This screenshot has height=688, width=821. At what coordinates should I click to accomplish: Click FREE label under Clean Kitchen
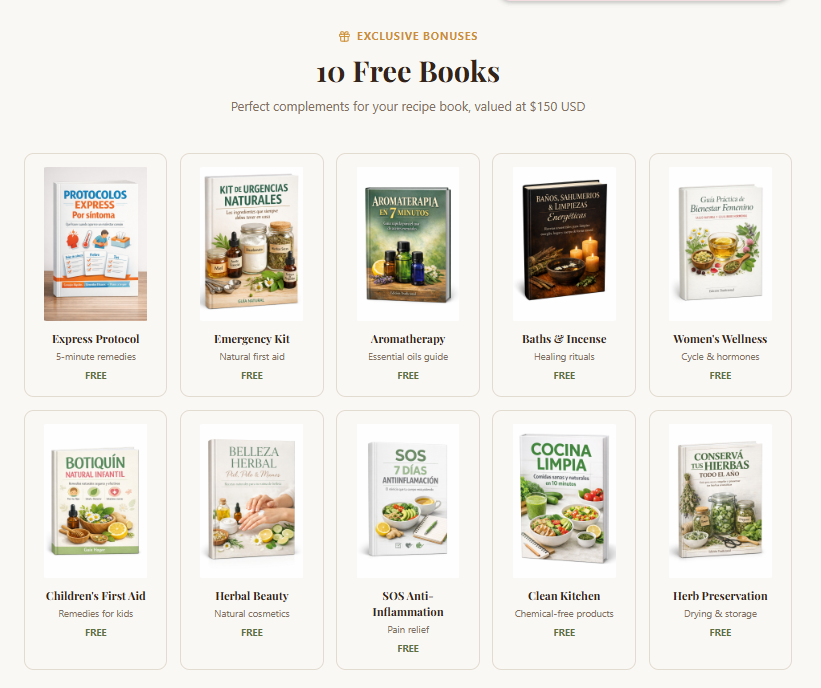click(x=564, y=632)
